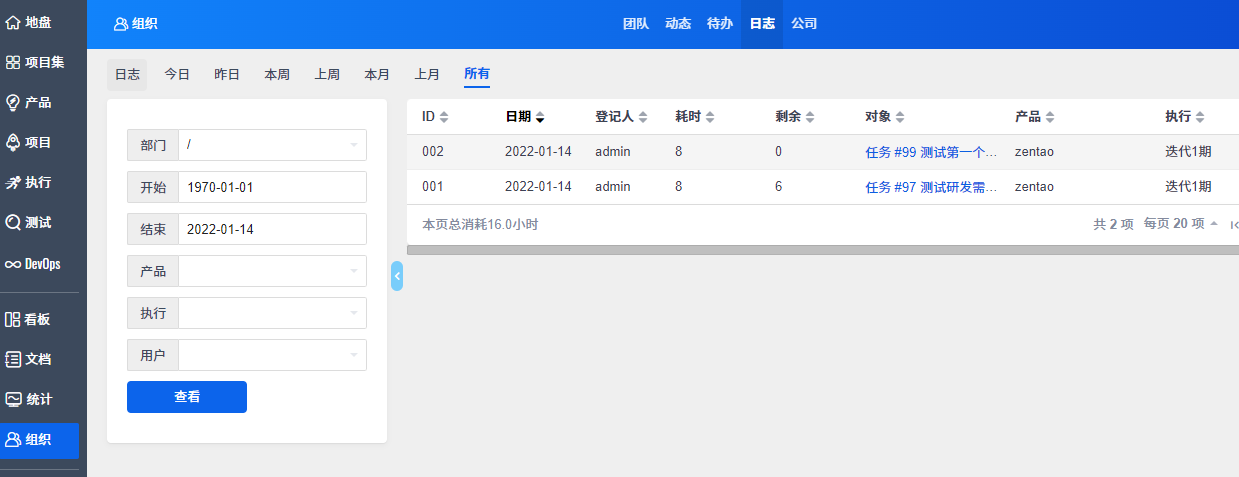This screenshot has height=477, width=1239.
Task: Switch to 团队 tab in top navigation
Action: point(636,24)
